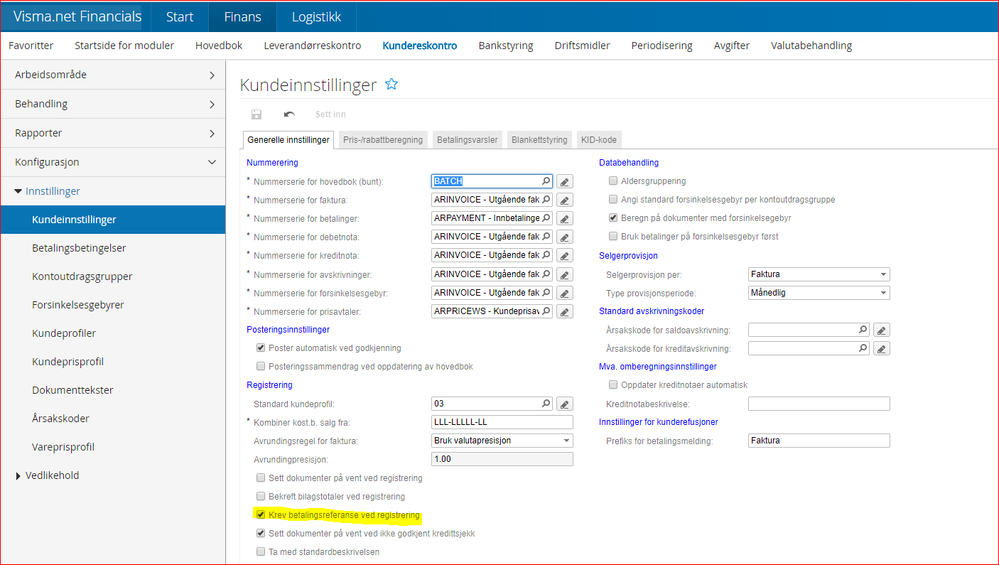Image resolution: width=999 pixels, height=565 pixels.
Task: Open Avrundingsregel for faktura dropdown
Action: [502, 440]
